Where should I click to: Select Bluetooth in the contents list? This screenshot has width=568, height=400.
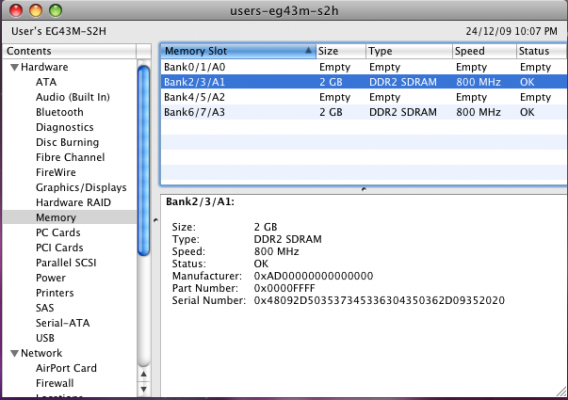tap(60, 112)
